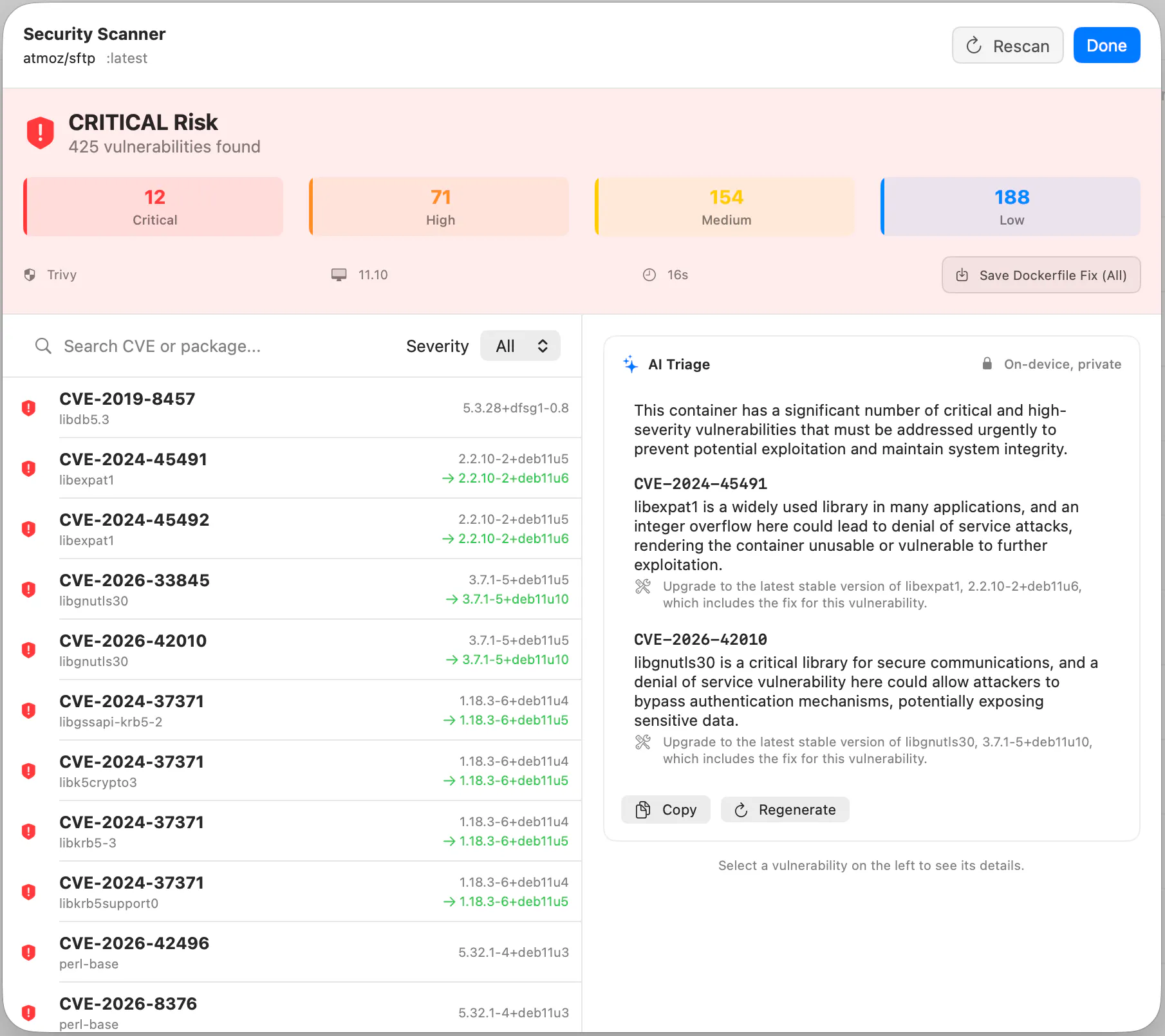Filter by the 154 Medium card
The height and width of the screenshot is (1036, 1165).
725,207
